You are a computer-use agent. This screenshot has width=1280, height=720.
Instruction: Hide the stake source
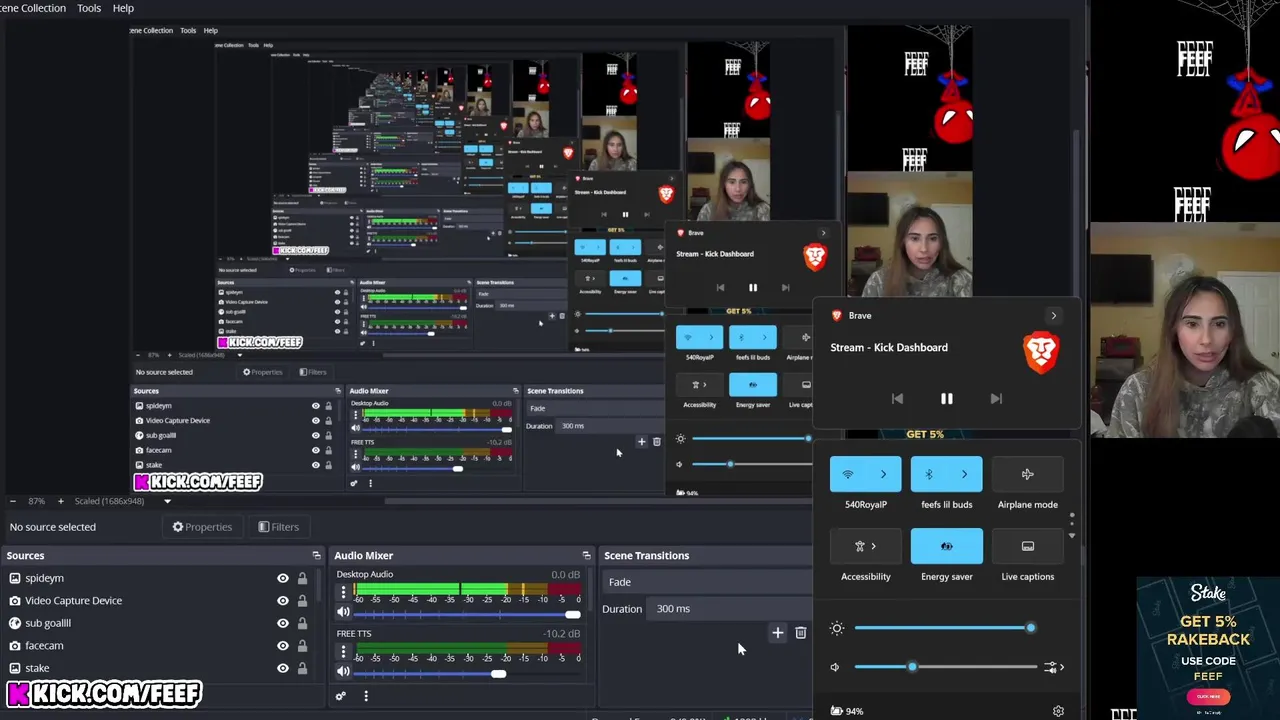(283, 668)
